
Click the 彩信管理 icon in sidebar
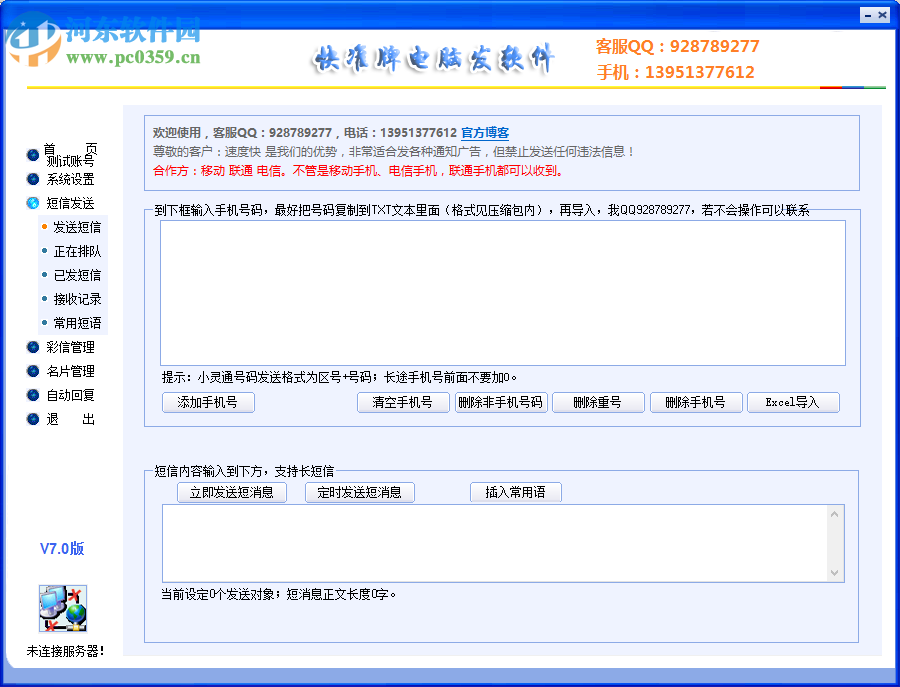coord(31,347)
